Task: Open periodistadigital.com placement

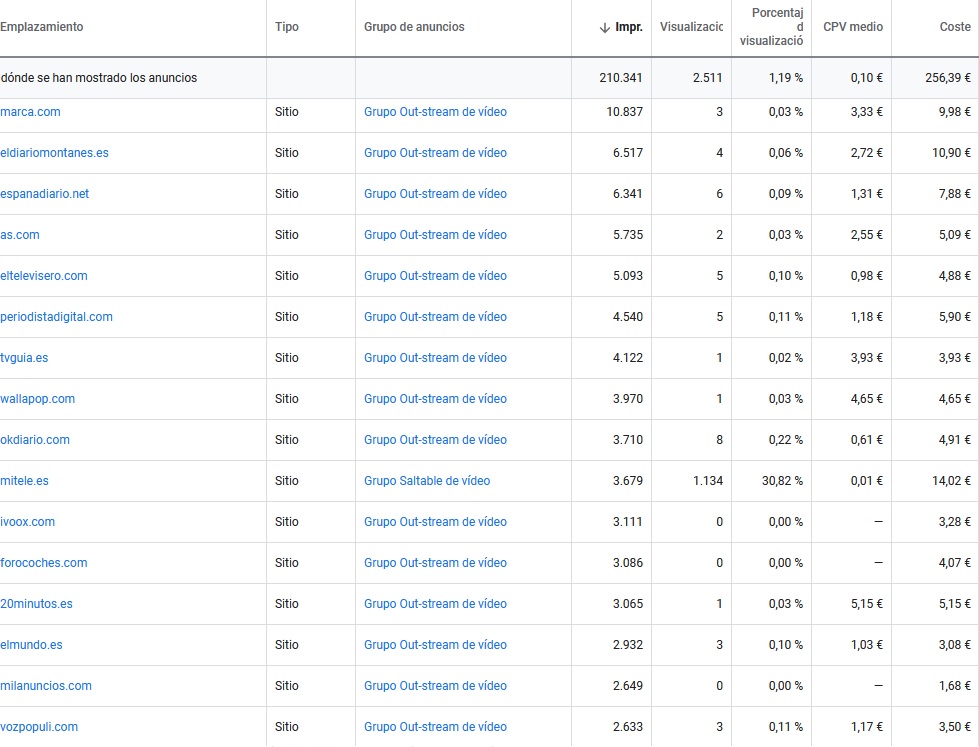Action: (57, 317)
